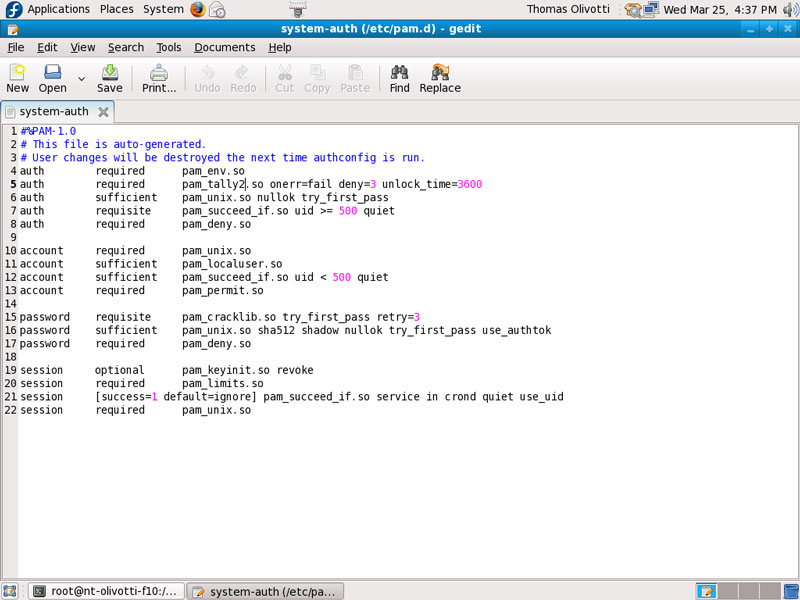This screenshot has height=600, width=800.
Task: Open the Search menu
Action: pyautogui.click(x=126, y=47)
